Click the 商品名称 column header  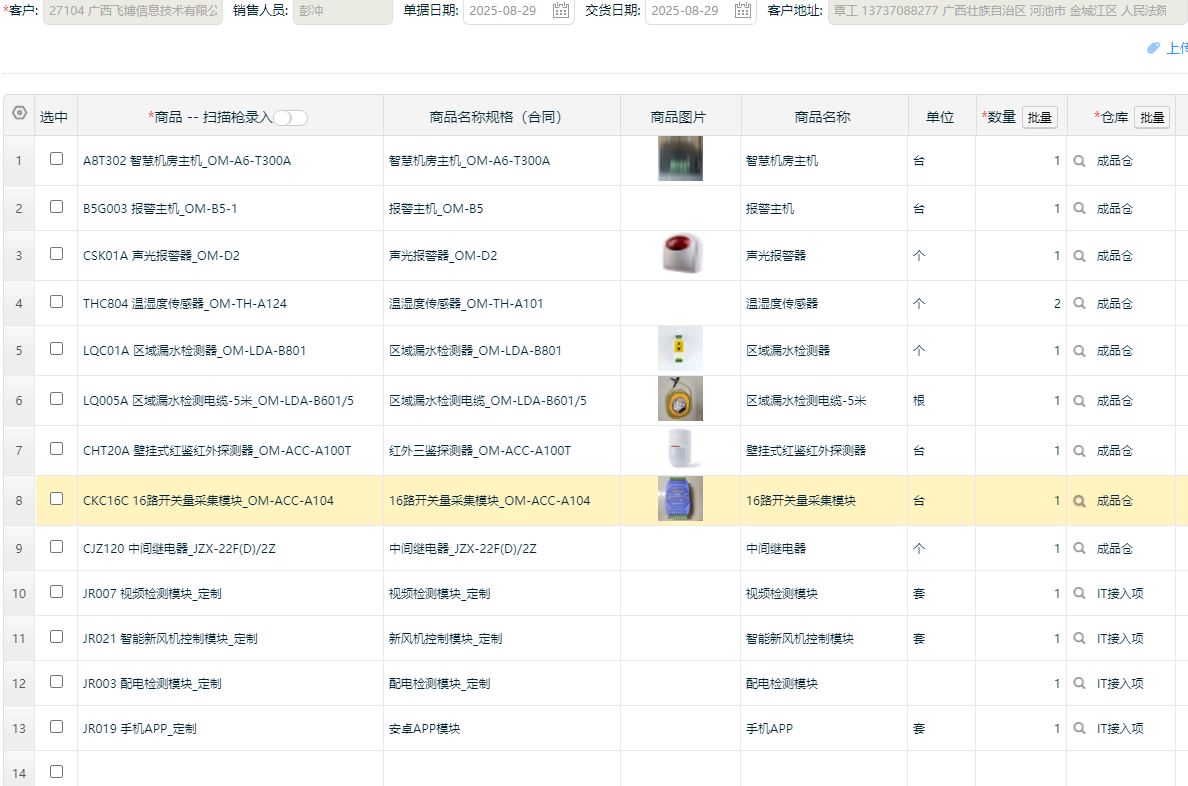(824, 117)
